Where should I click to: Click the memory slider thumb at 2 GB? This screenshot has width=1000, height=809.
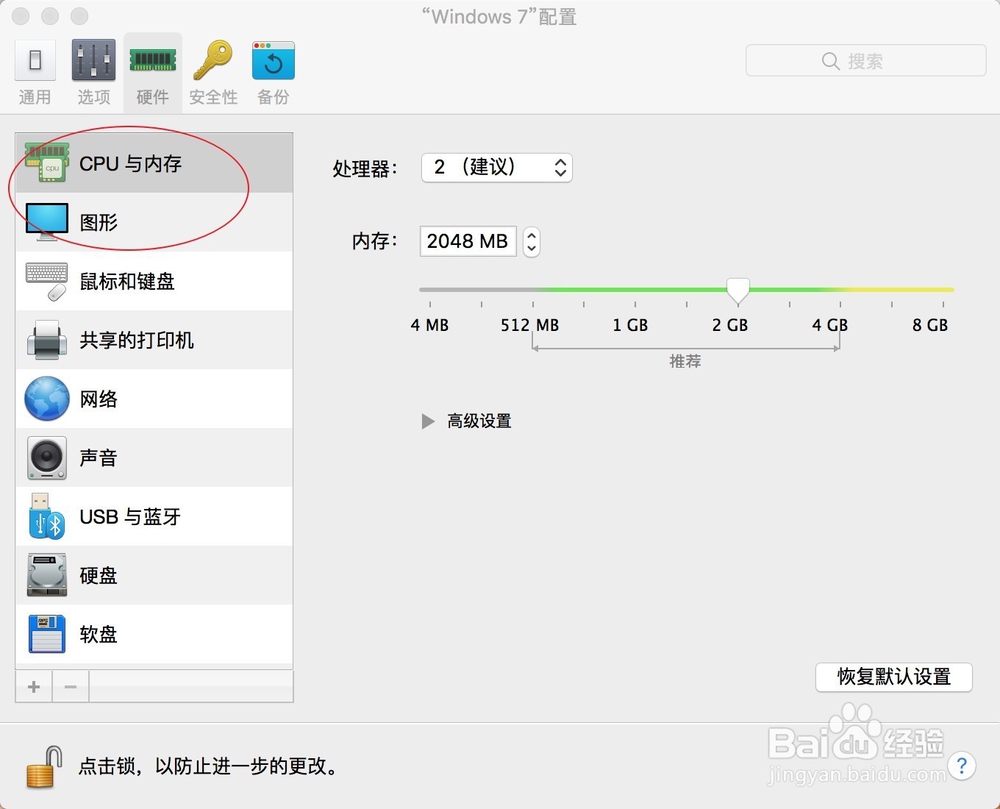(x=738, y=290)
